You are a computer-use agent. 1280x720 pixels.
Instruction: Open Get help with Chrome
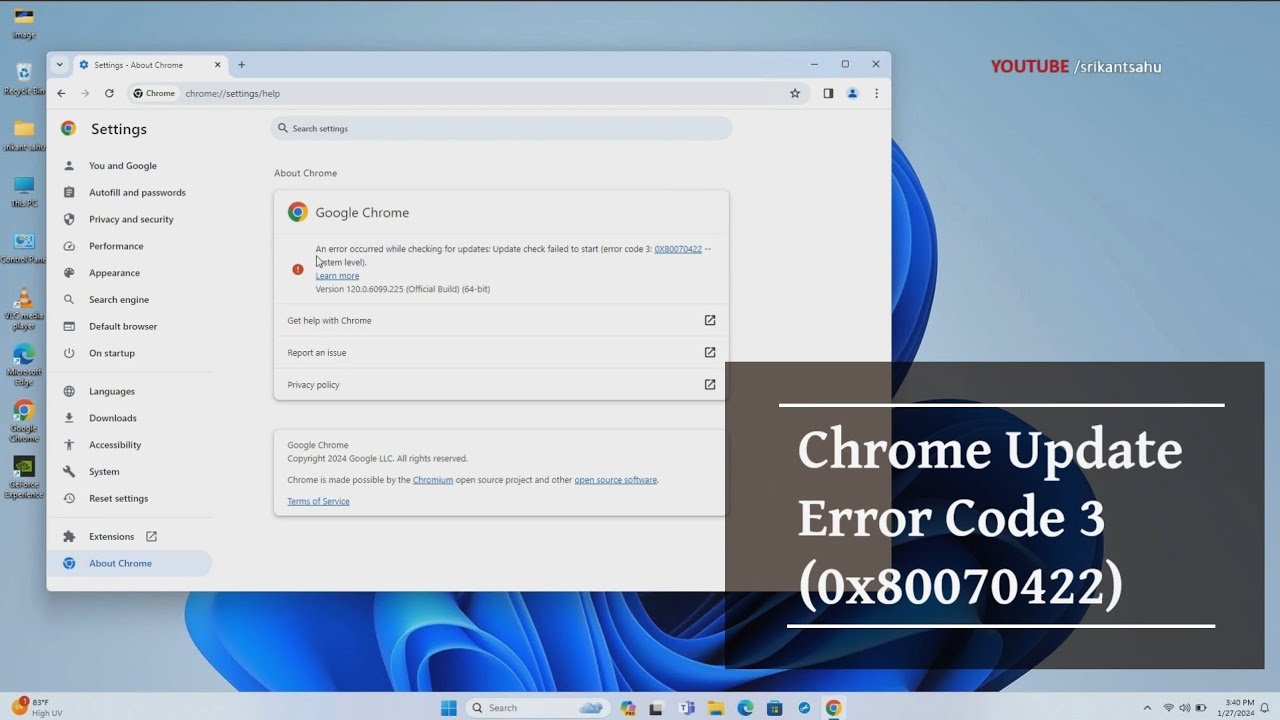(x=501, y=320)
